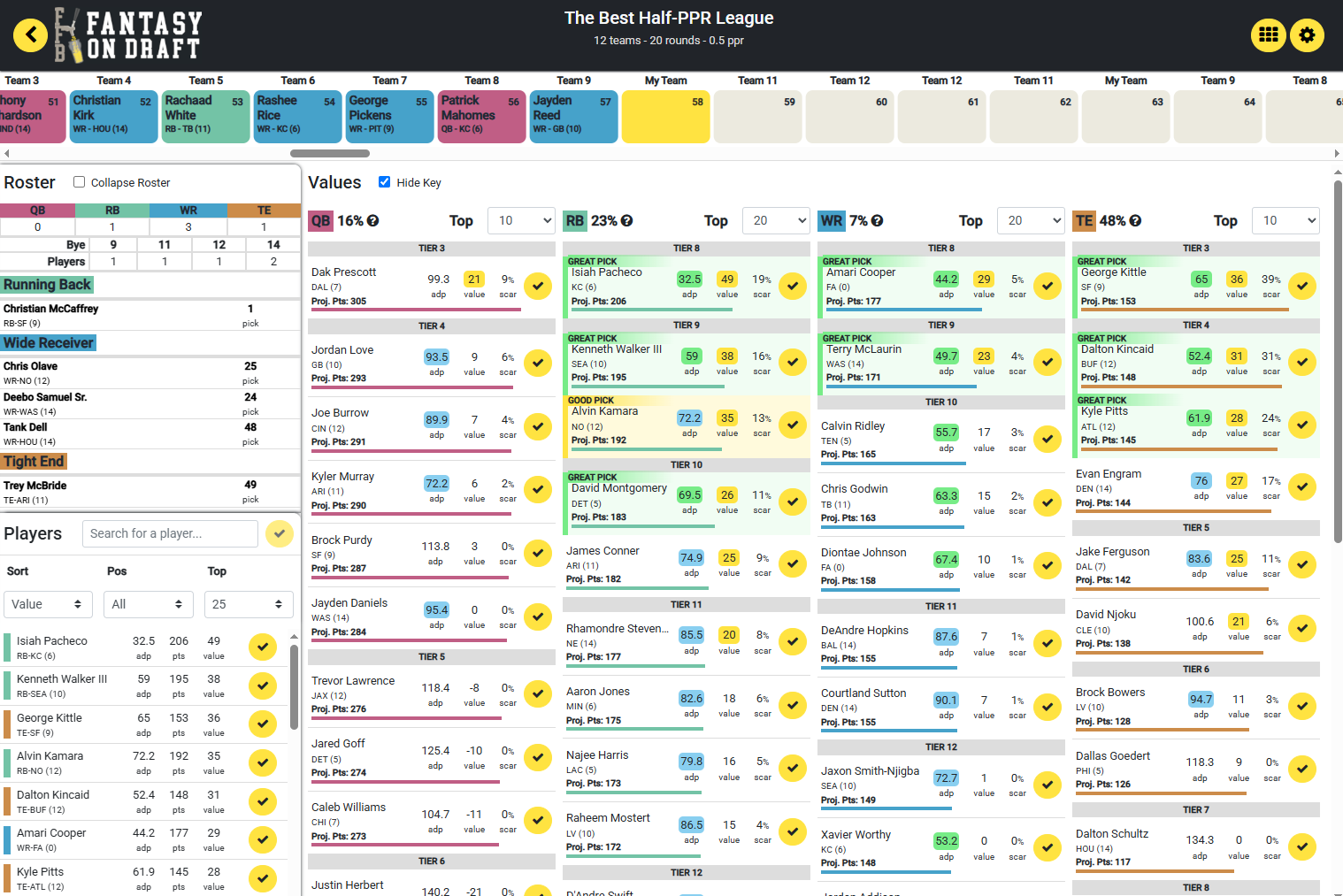Click Christian McCaffrey in roster
The height and width of the screenshot is (896, 1343).
[150, 315]
